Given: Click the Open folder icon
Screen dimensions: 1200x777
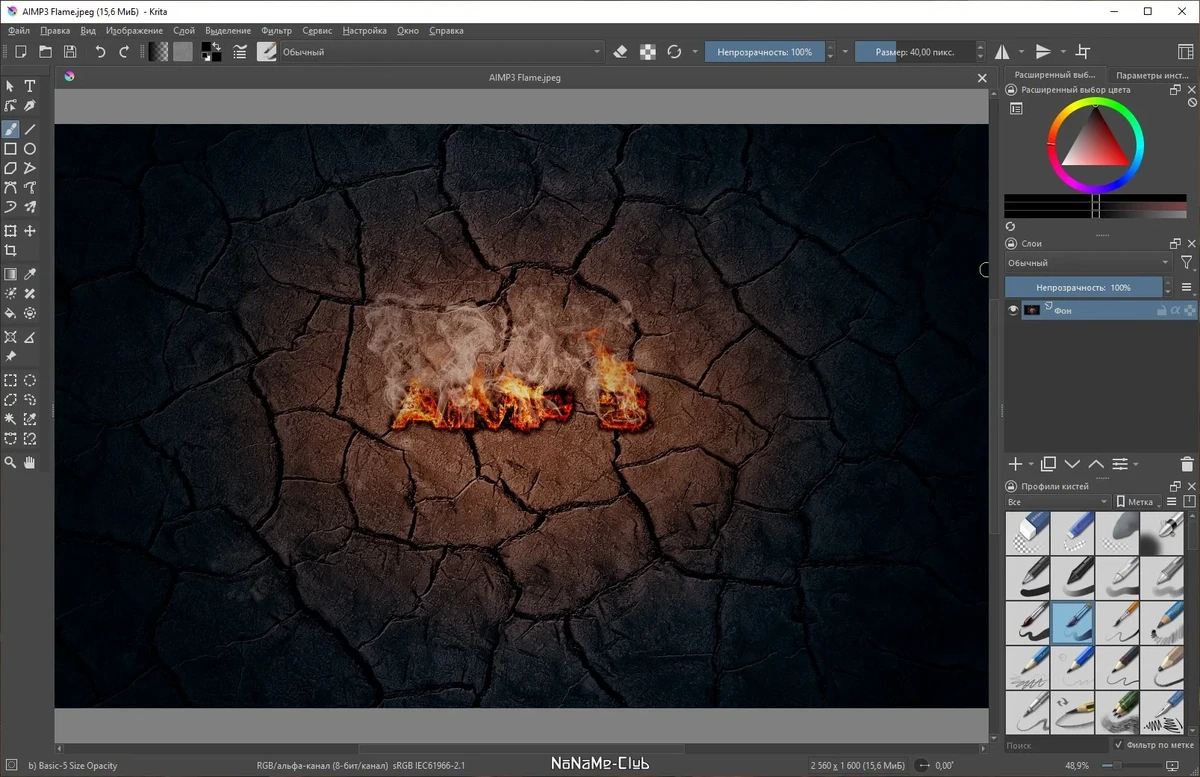Looking at the screenshot, I should click(x=45, y=51).
